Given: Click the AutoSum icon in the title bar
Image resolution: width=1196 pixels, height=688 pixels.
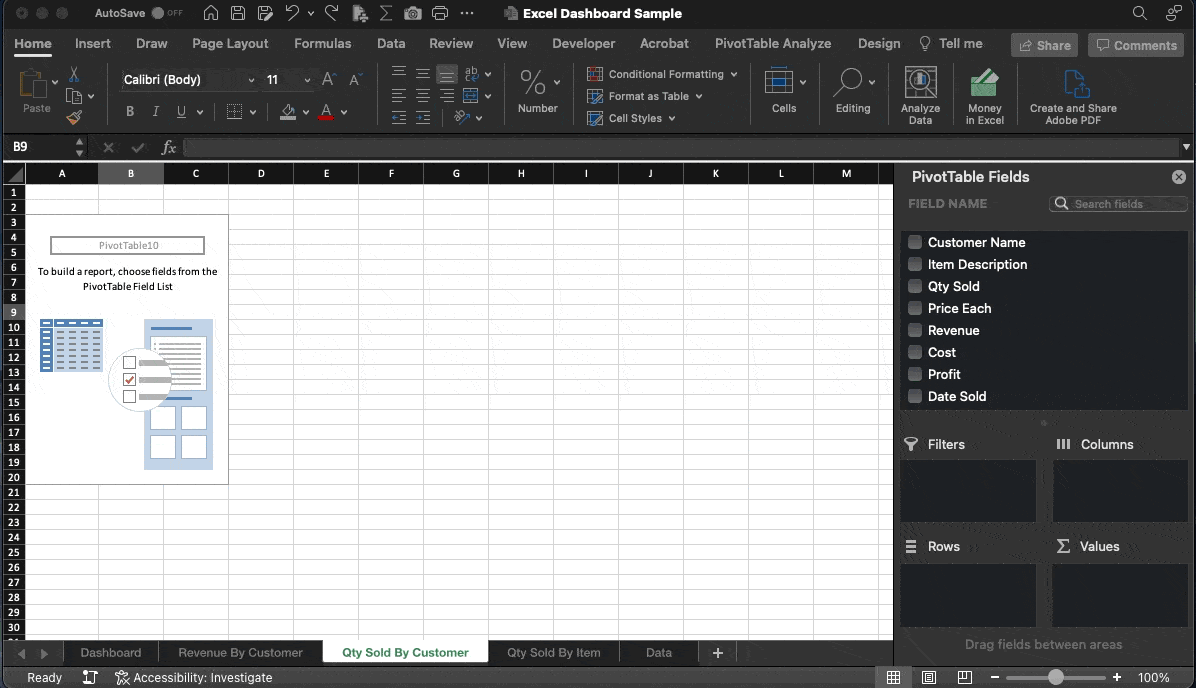Looking at the screenshot, I should pos(385,14).
